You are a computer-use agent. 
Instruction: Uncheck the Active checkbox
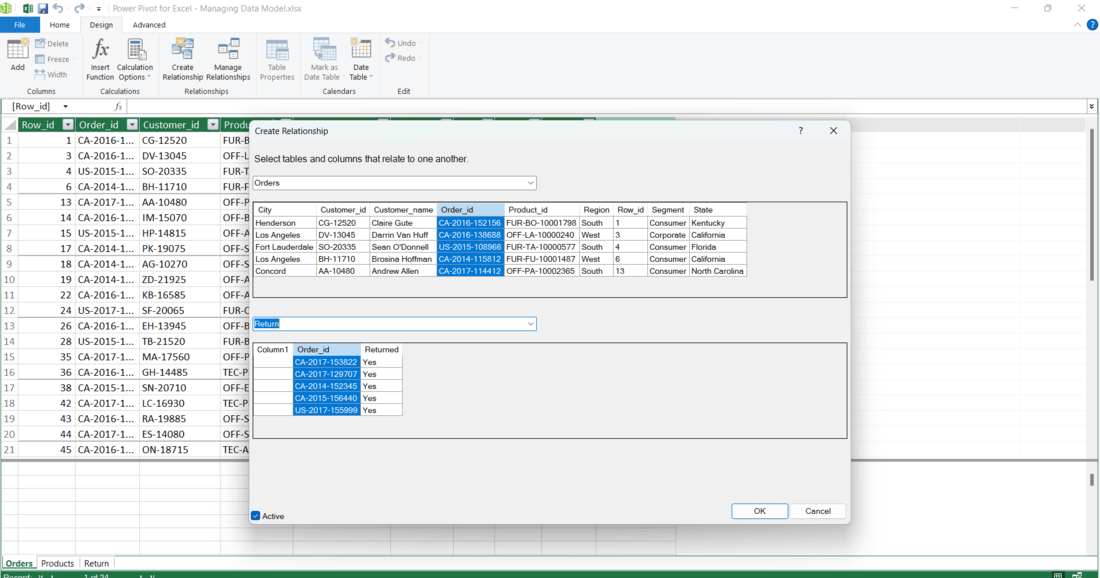[256, 516]
